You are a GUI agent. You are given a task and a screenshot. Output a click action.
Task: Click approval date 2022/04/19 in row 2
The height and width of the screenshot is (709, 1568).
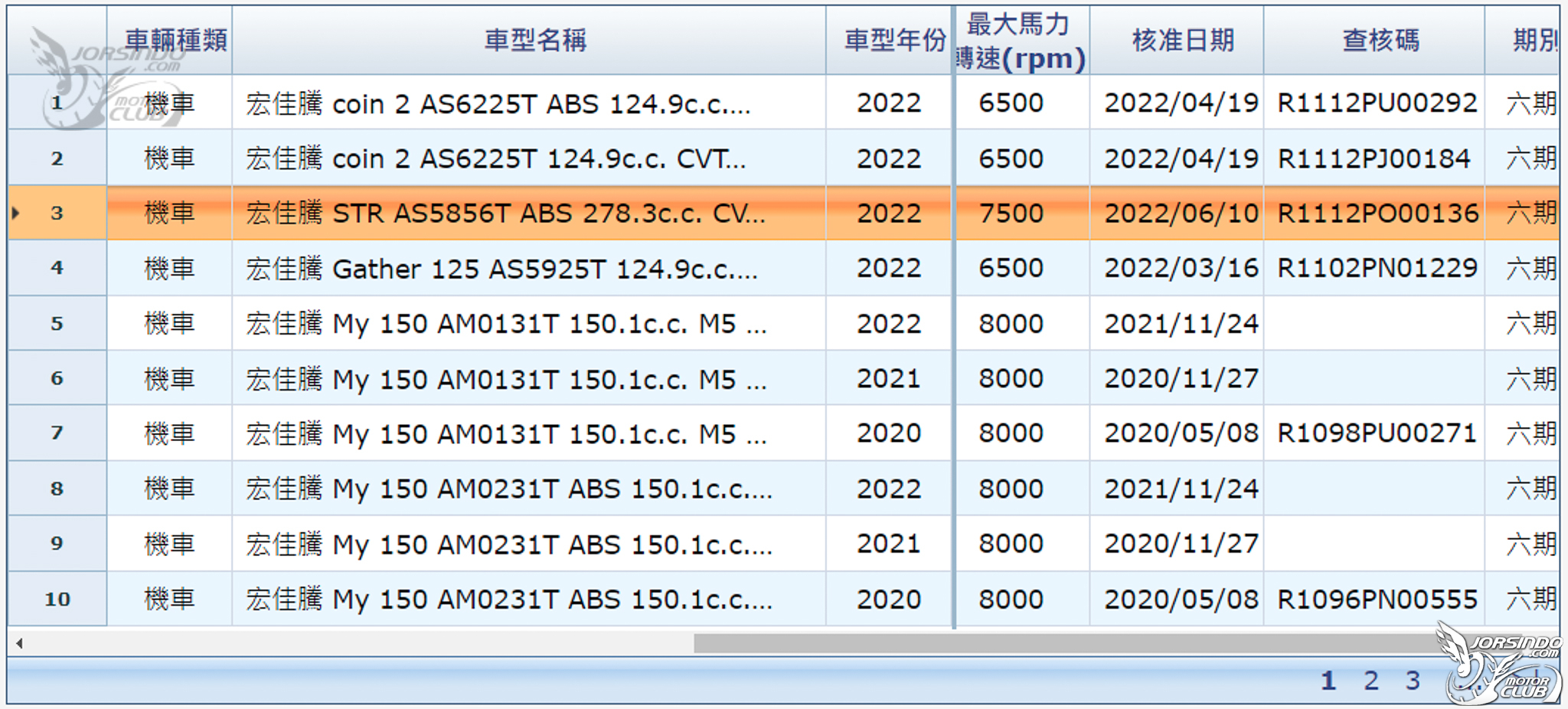[x=1181, y=158]
